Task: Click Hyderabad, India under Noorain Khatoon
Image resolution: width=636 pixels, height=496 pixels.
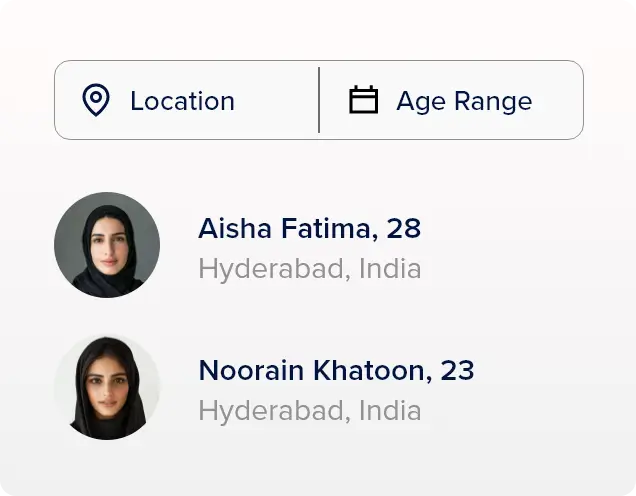Action: (x=309, y=411)
